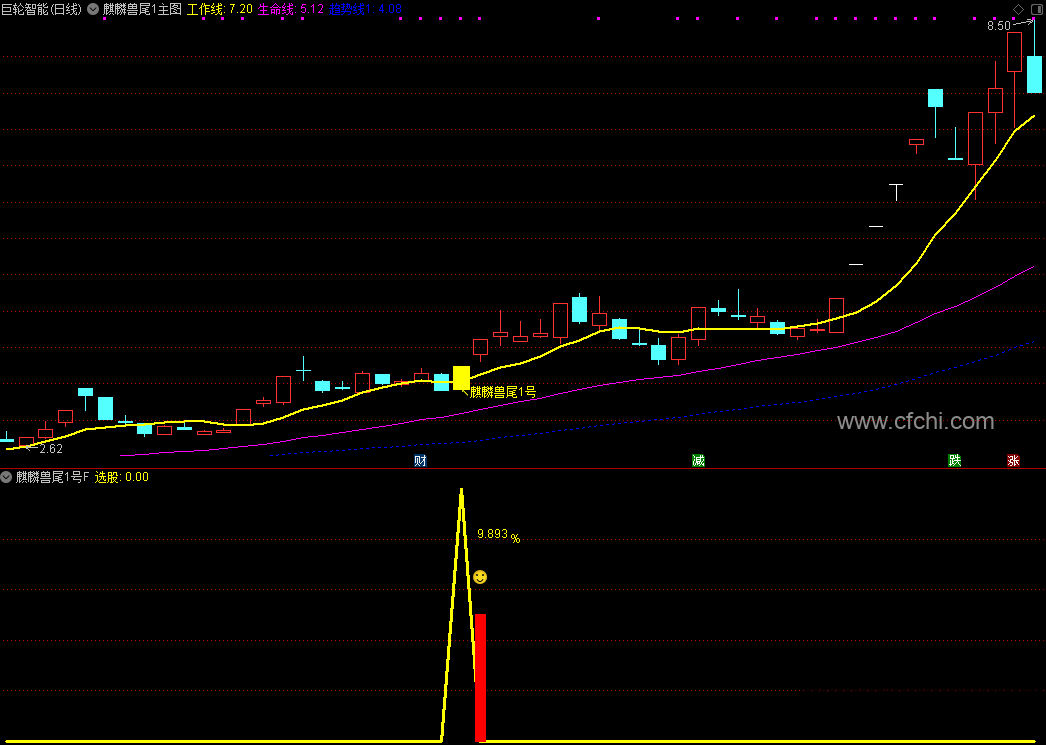Image resolution: width=1046 pixels, height=745 pixels.
Task: Click the 8.50 high price marker
Action: 999,27
